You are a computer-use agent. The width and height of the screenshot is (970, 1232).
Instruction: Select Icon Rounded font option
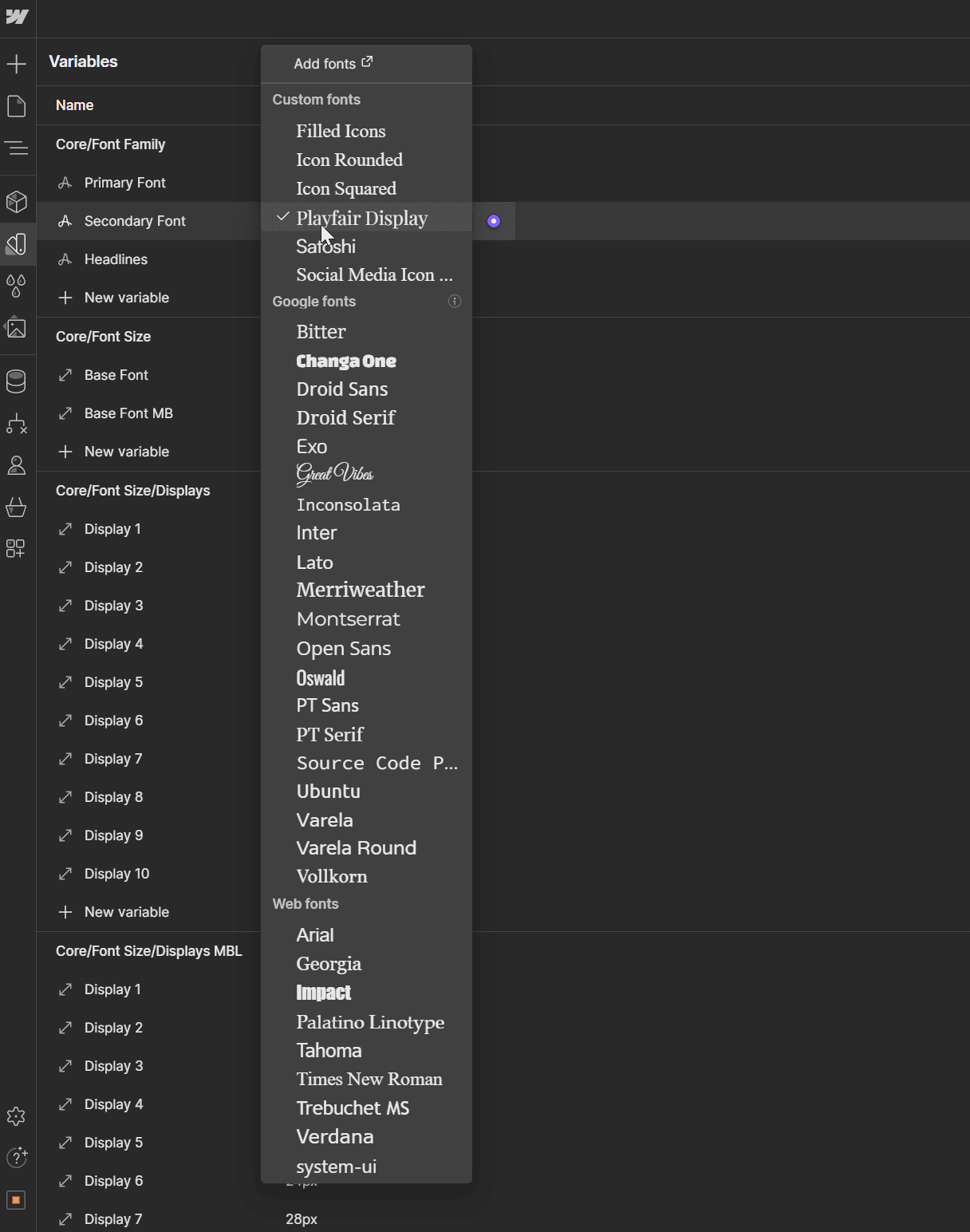tap(366, 160)
